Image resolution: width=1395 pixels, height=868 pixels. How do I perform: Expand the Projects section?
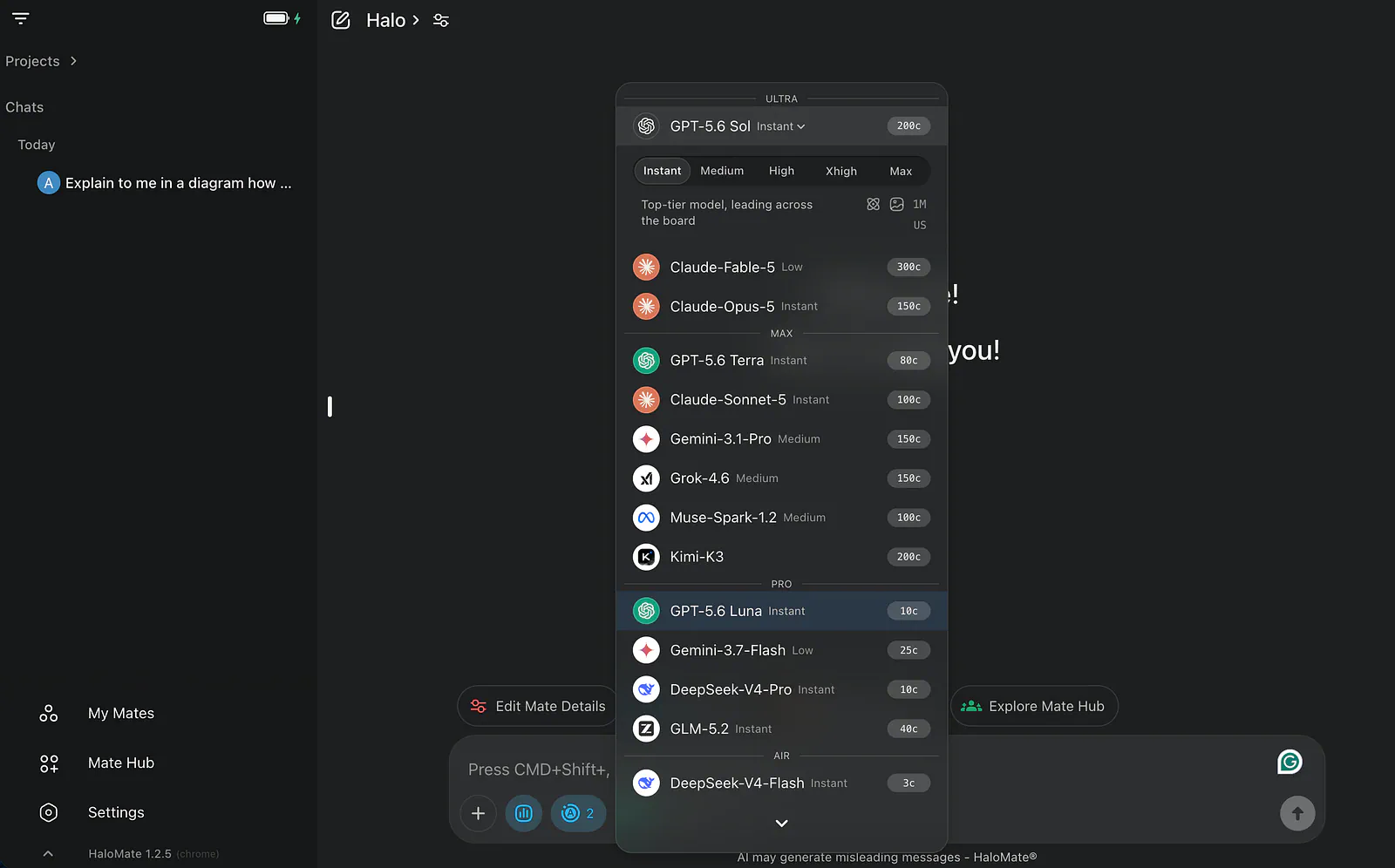click(41, 61)
